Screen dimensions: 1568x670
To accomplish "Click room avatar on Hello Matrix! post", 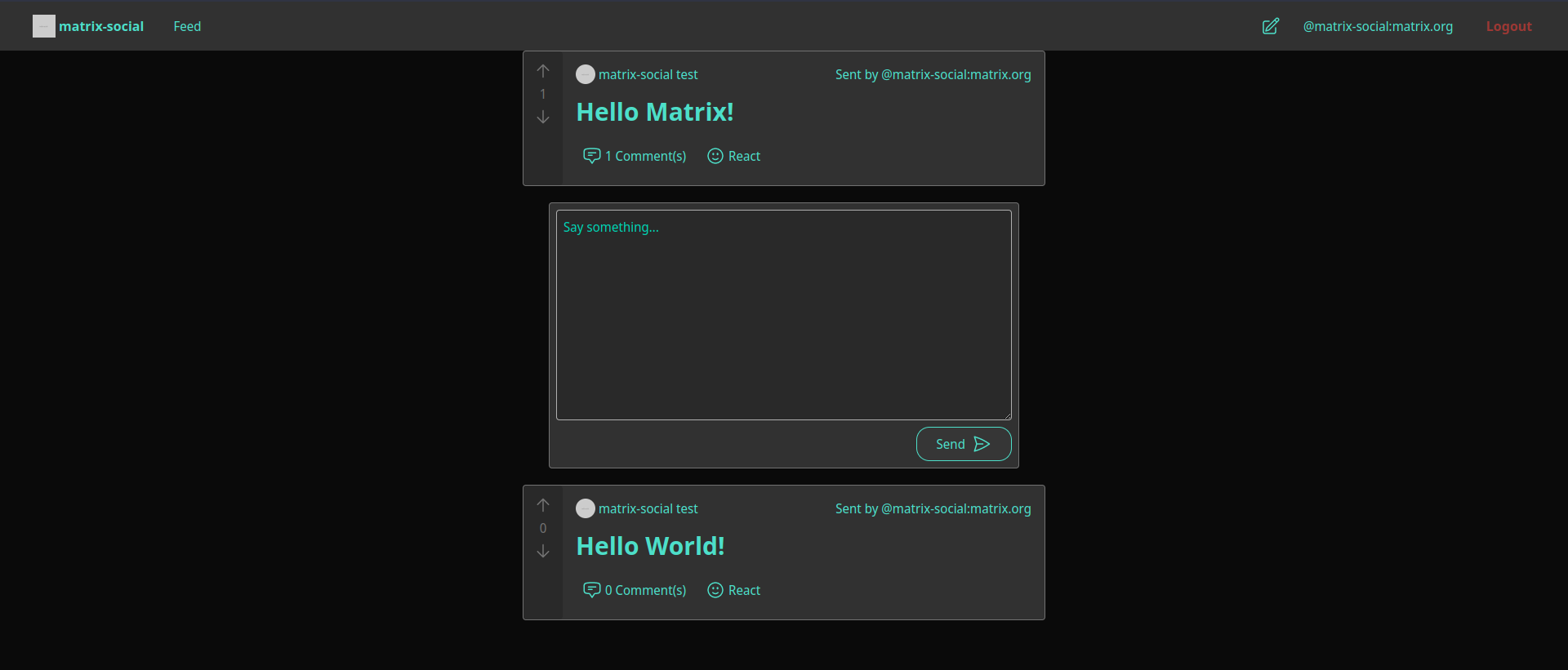I will tap(586, 74).
